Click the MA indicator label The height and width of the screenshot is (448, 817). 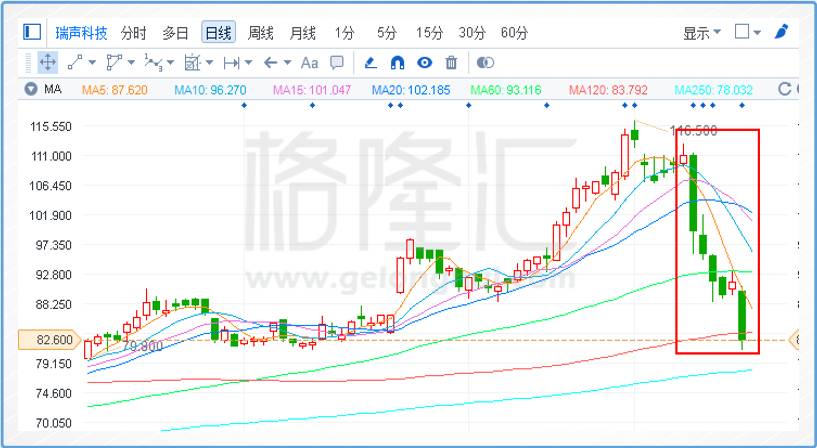(x=53, y=89)
